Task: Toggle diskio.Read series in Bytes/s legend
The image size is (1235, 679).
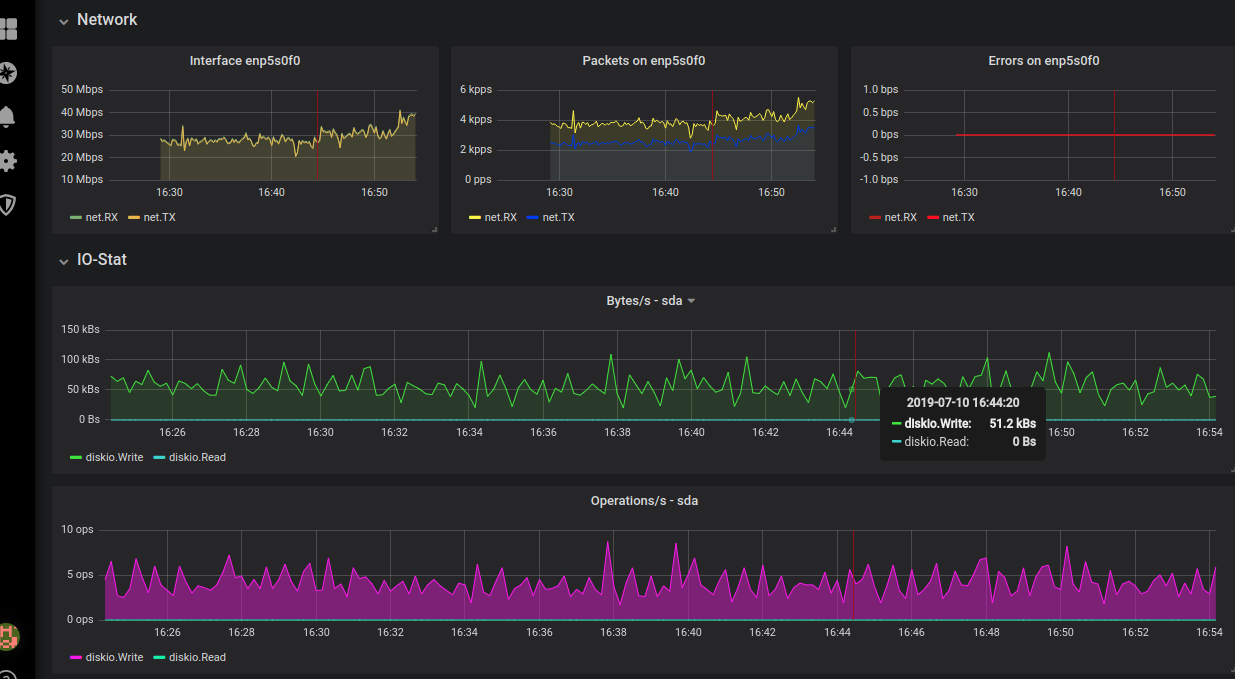Action: [x=197, y=457]
